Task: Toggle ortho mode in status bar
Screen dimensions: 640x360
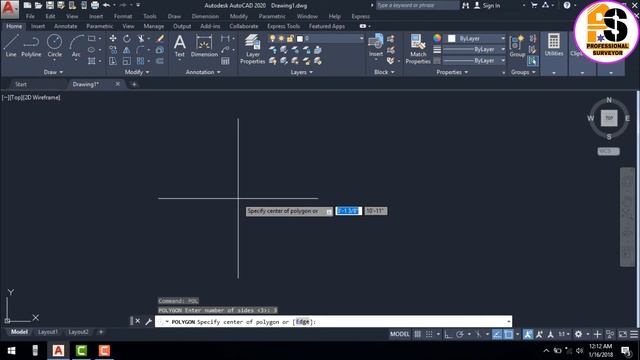Action: (x=448, y=334)
